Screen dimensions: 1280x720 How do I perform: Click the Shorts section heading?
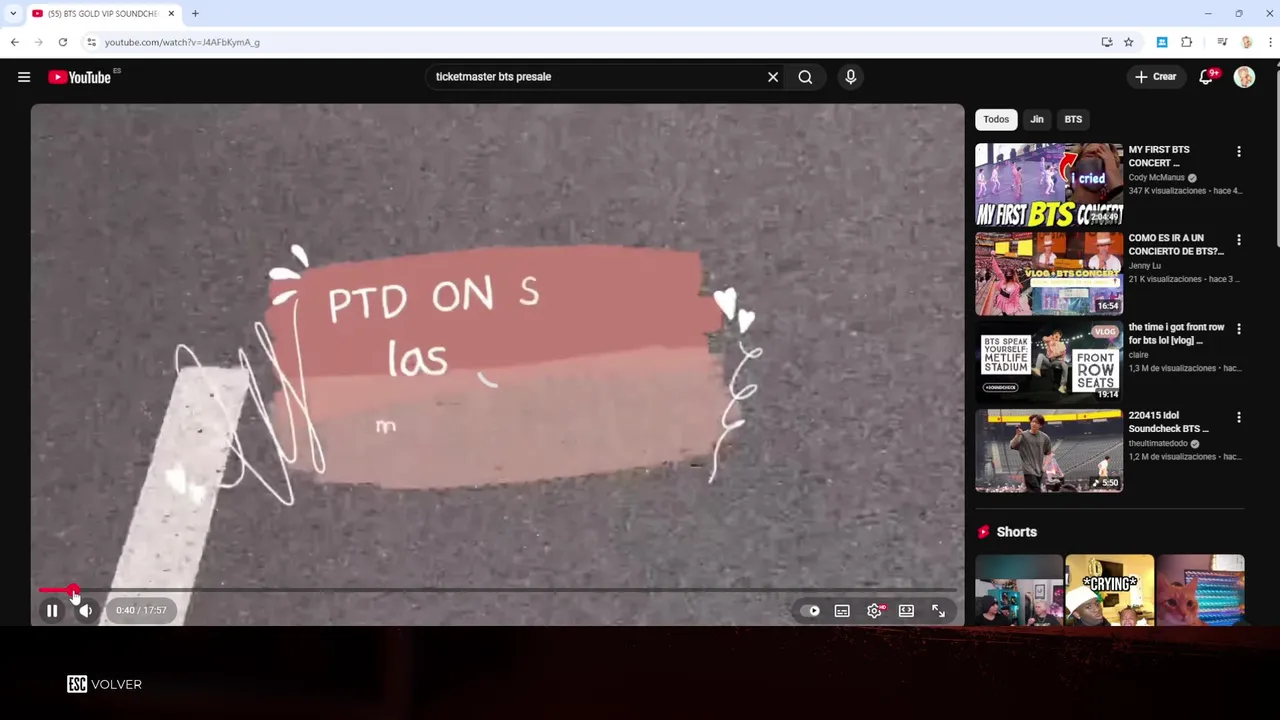1016,532
